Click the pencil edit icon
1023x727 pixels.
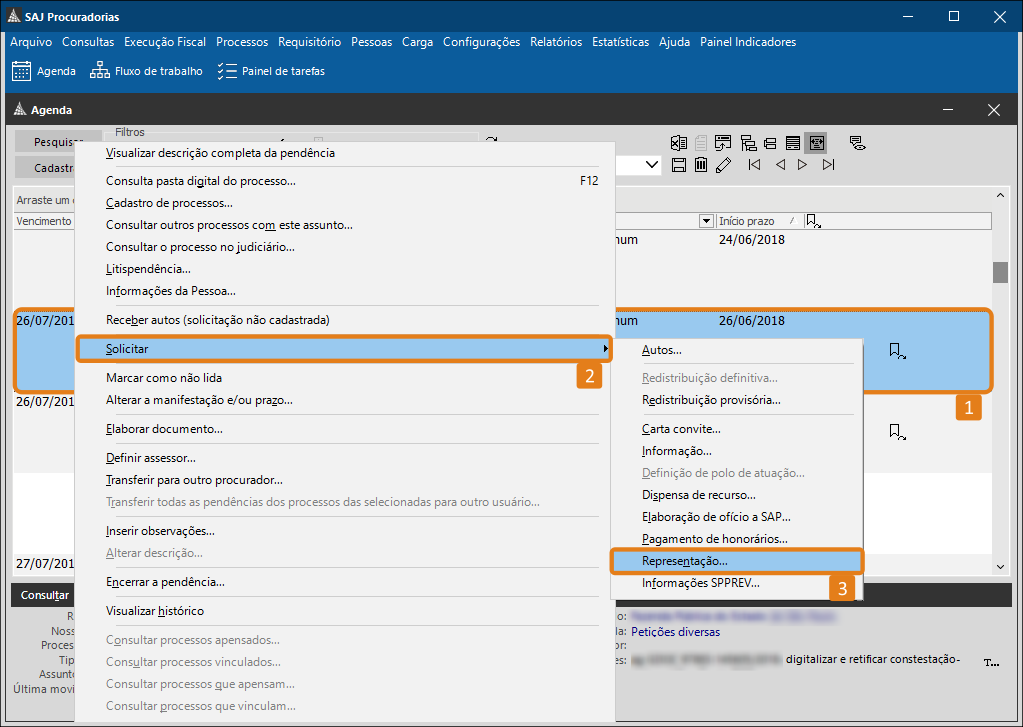click(x=724, y=165)
